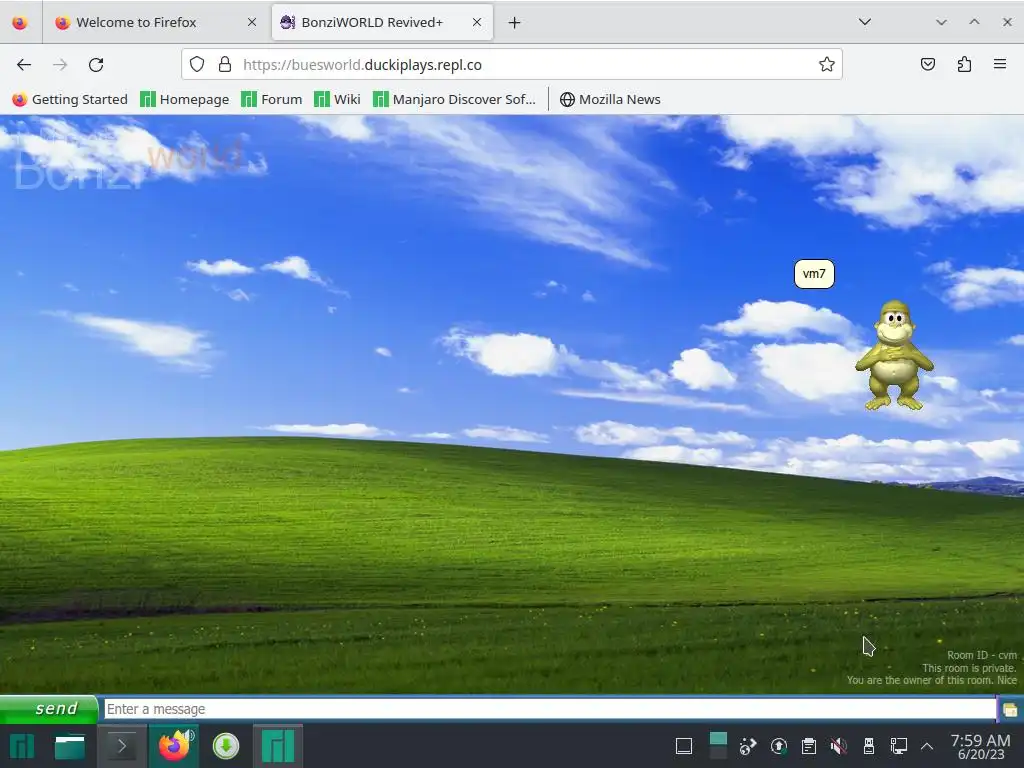Launch terminal from the taskbar

click(x=121, y=746)
